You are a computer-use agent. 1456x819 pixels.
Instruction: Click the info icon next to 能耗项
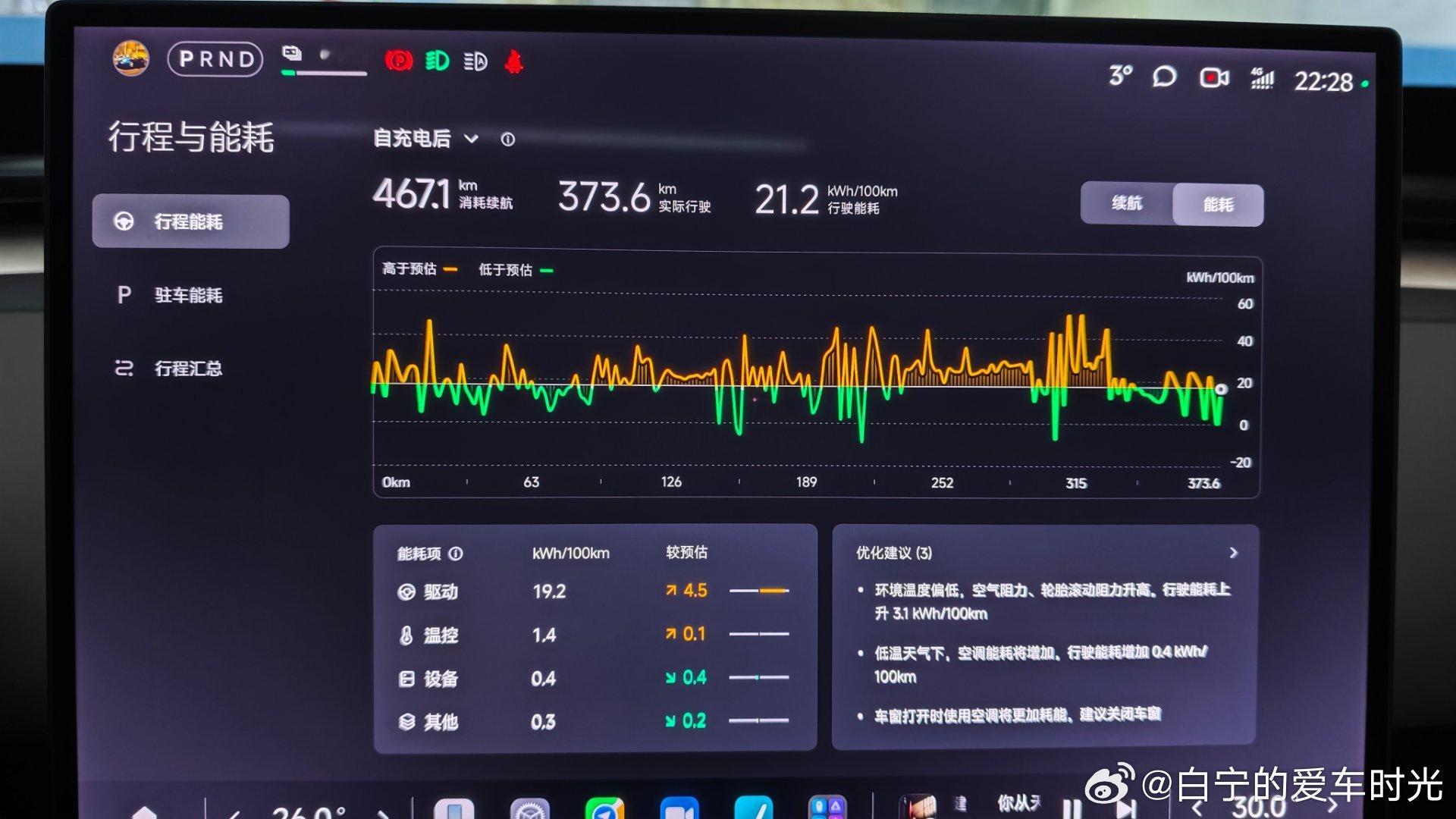click(456, 554)
